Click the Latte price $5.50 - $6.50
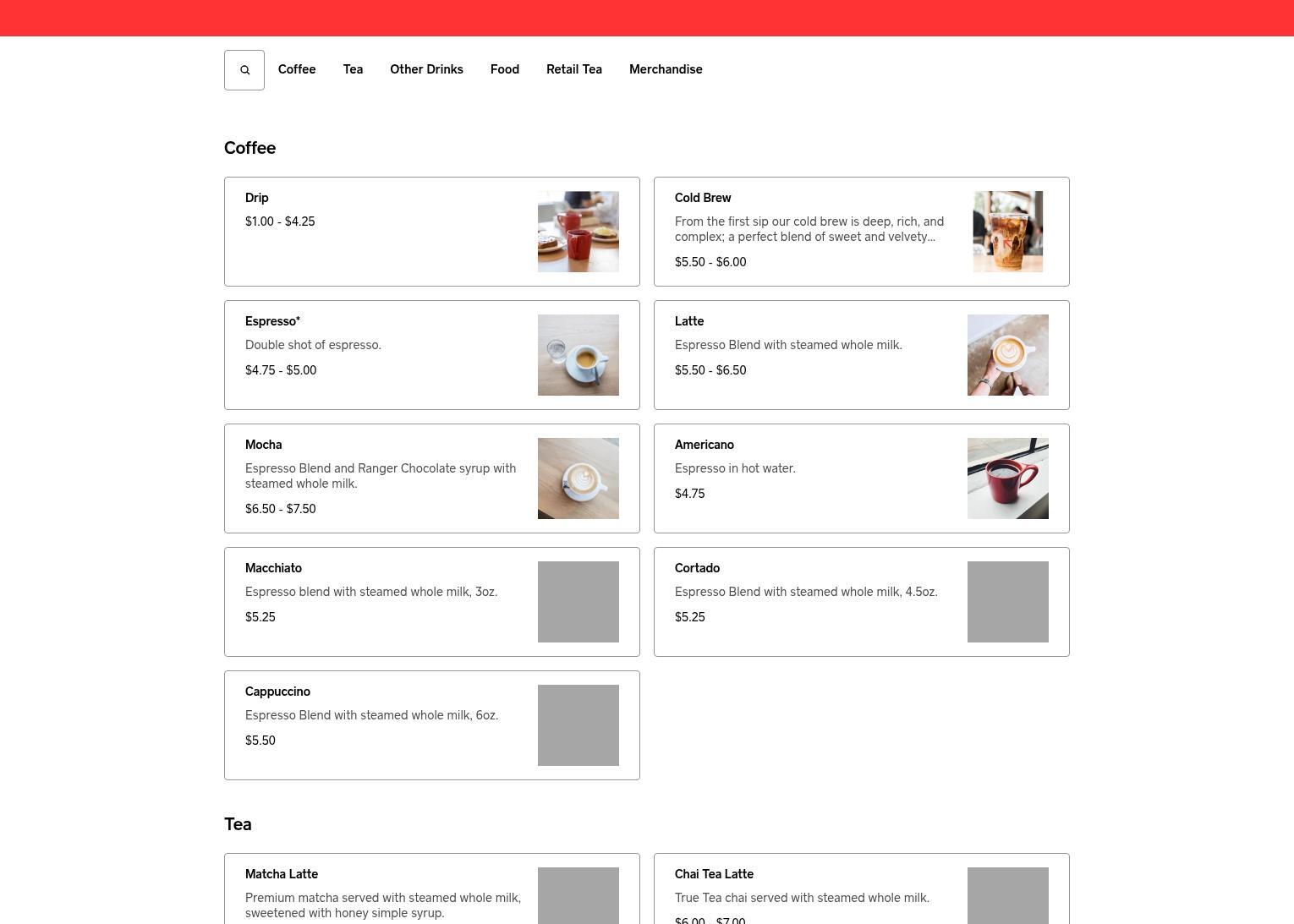 [710, 370]
